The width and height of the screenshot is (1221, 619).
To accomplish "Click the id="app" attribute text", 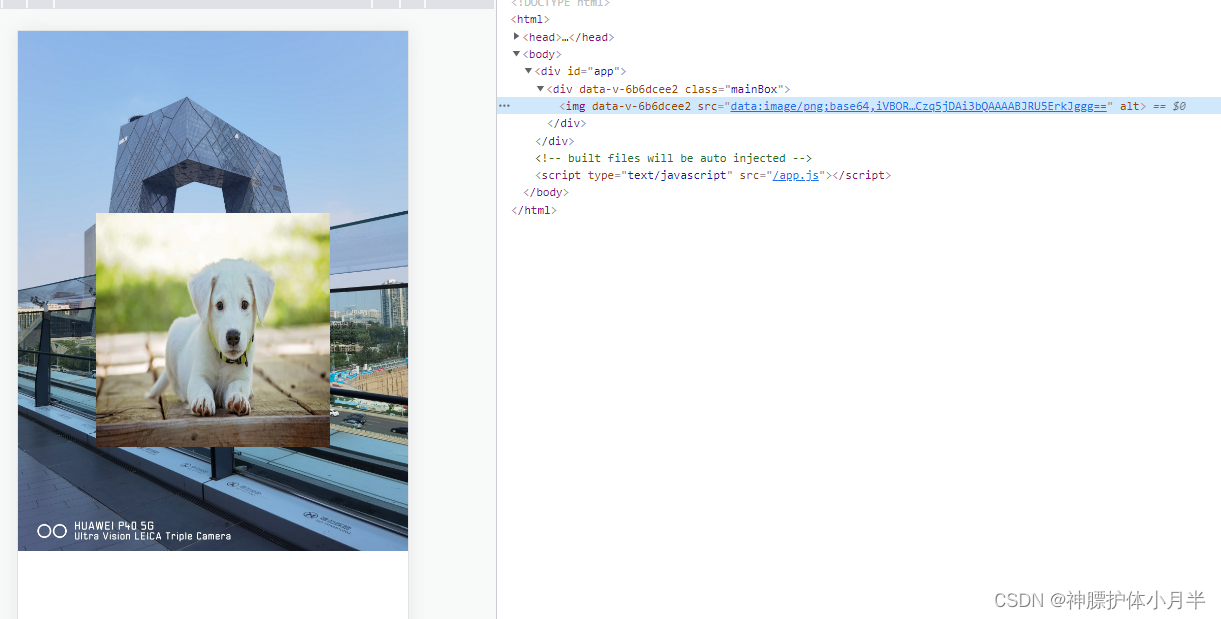I will click(592, 71).
